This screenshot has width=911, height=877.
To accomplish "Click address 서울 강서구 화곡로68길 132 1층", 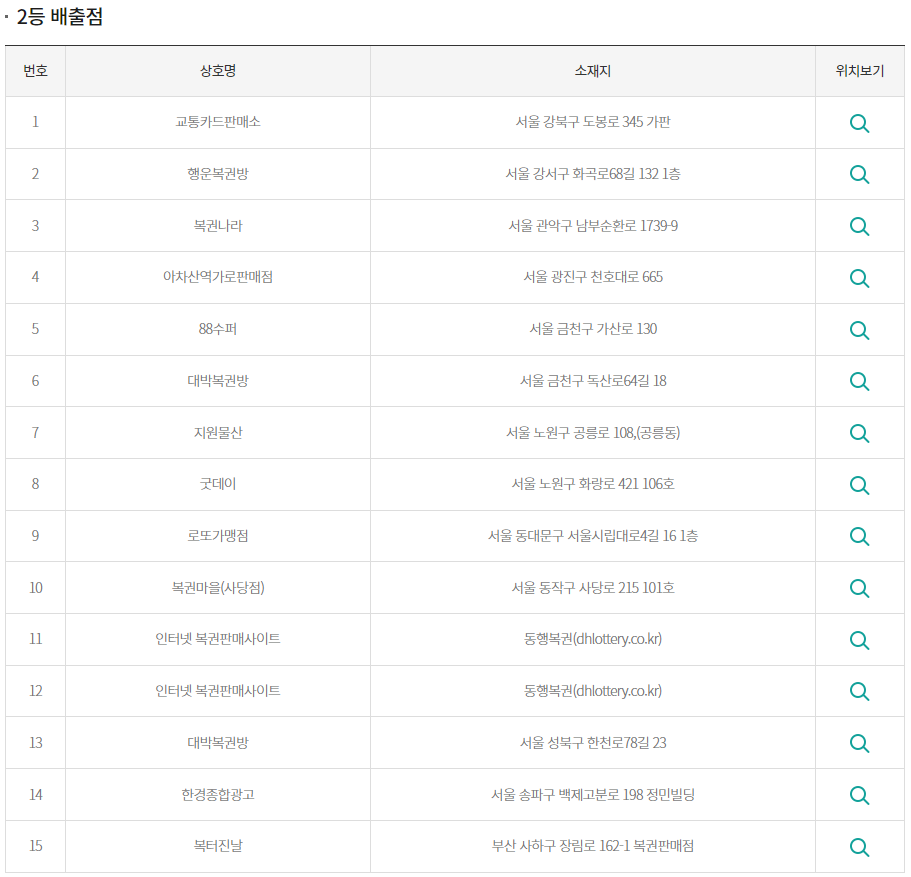I will click(x=593, y=174).
